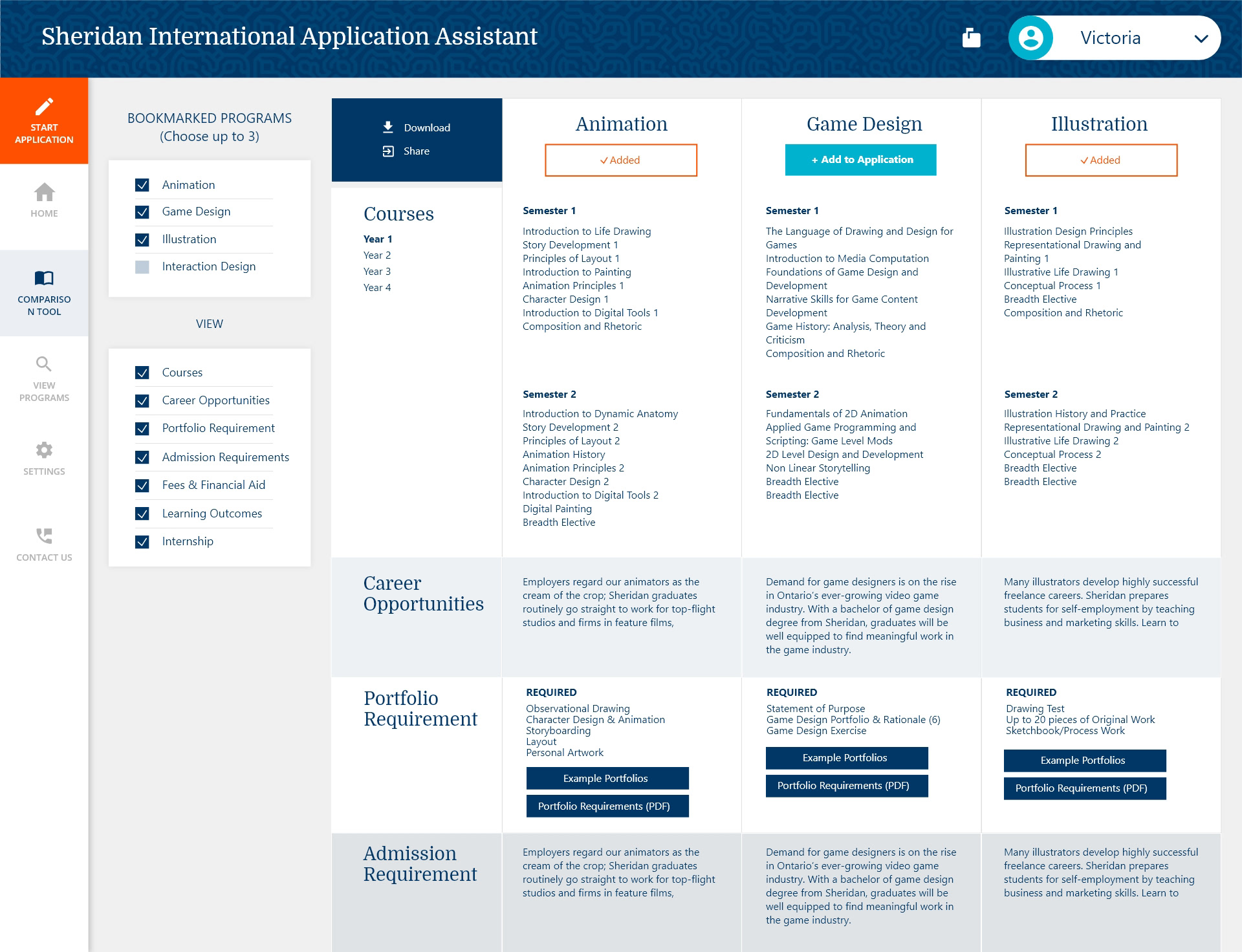1242x952 pixels.
Task: Toggle Learning Outcomes view checkbox
Action: [x=142, y=514]
